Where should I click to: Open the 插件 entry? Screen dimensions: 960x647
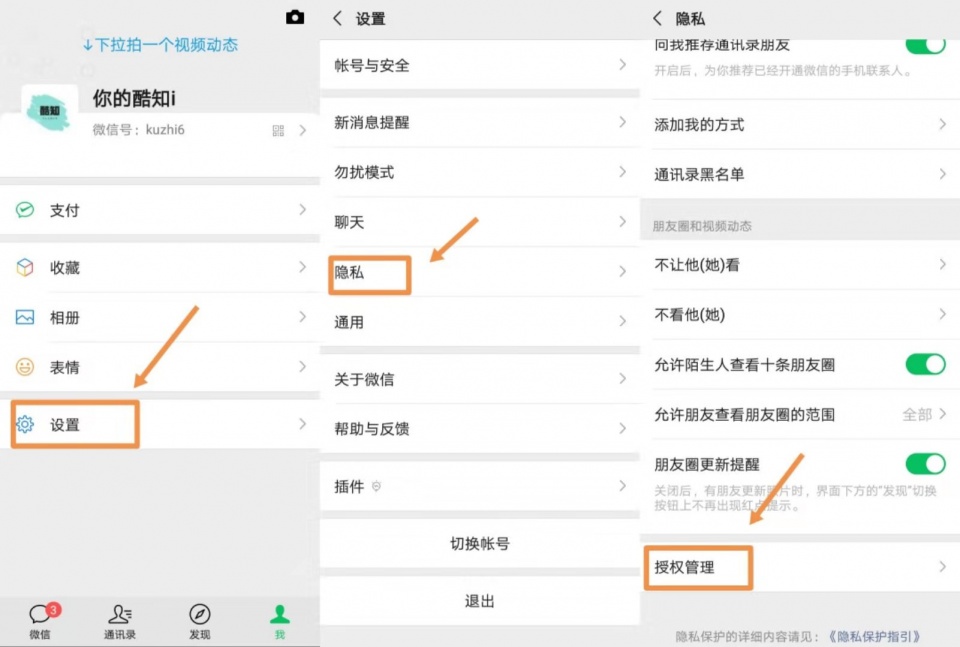(480, 486)
